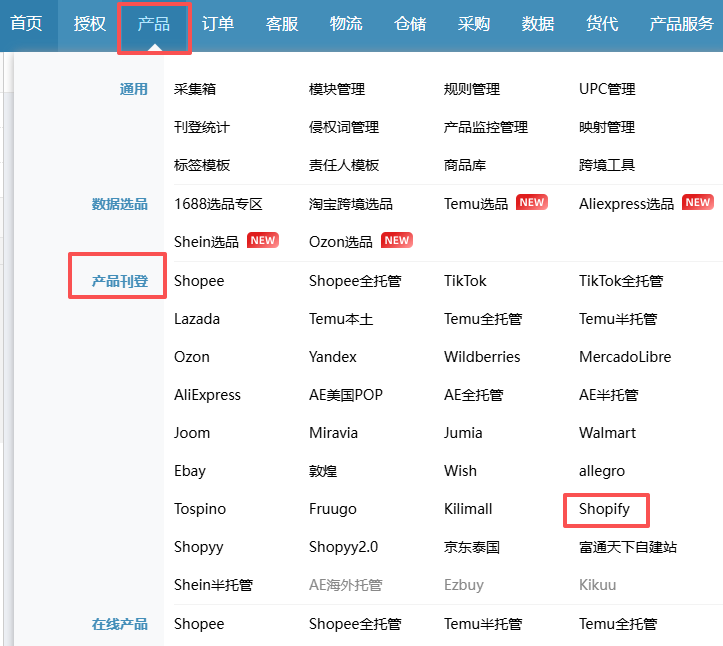Open 侵权词管理 menu item

point(344,127)
